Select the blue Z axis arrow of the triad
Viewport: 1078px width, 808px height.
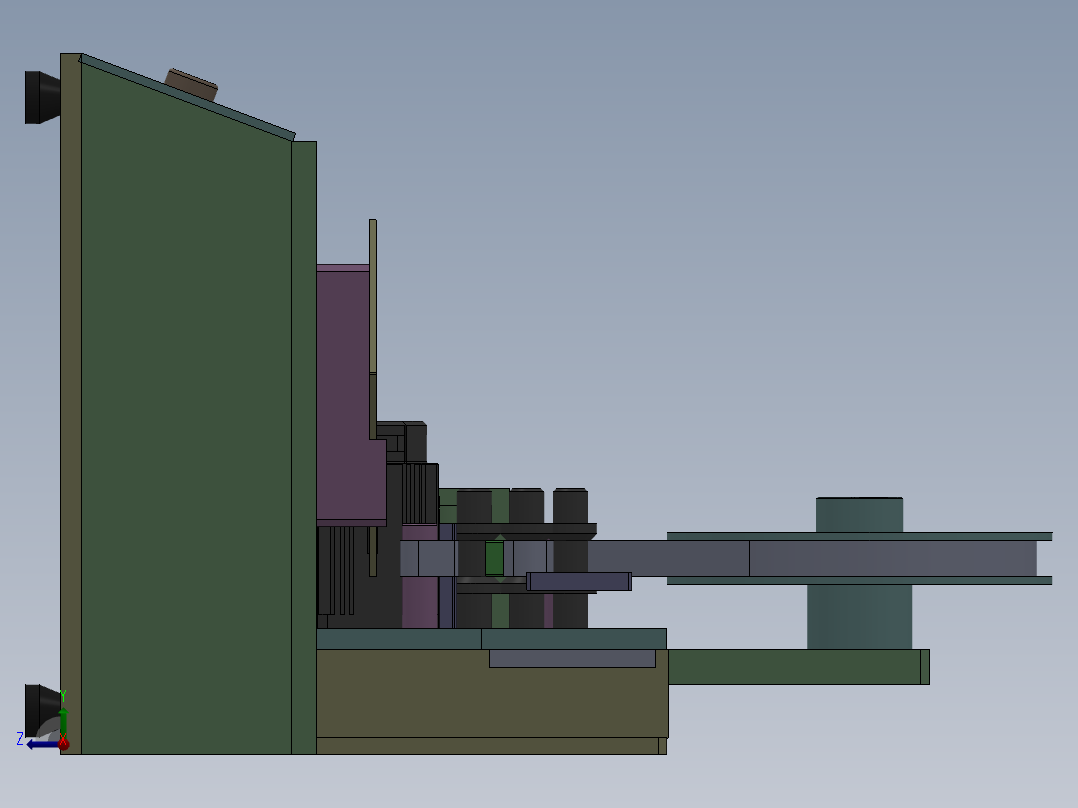(42, 744)
